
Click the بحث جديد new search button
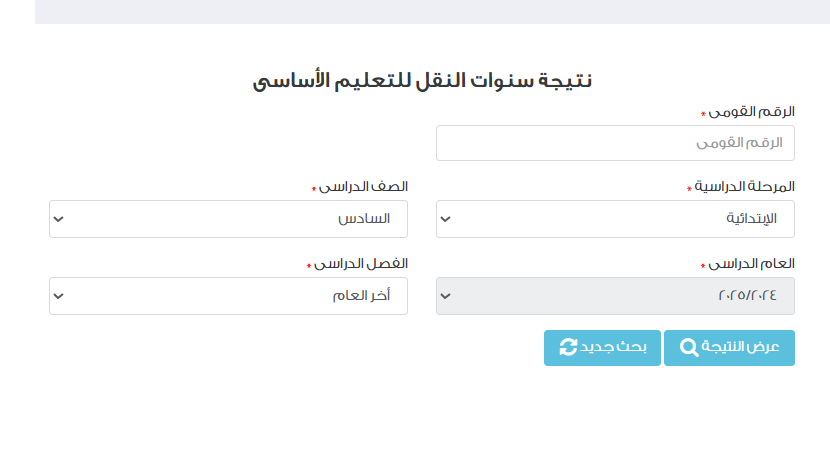602,348
